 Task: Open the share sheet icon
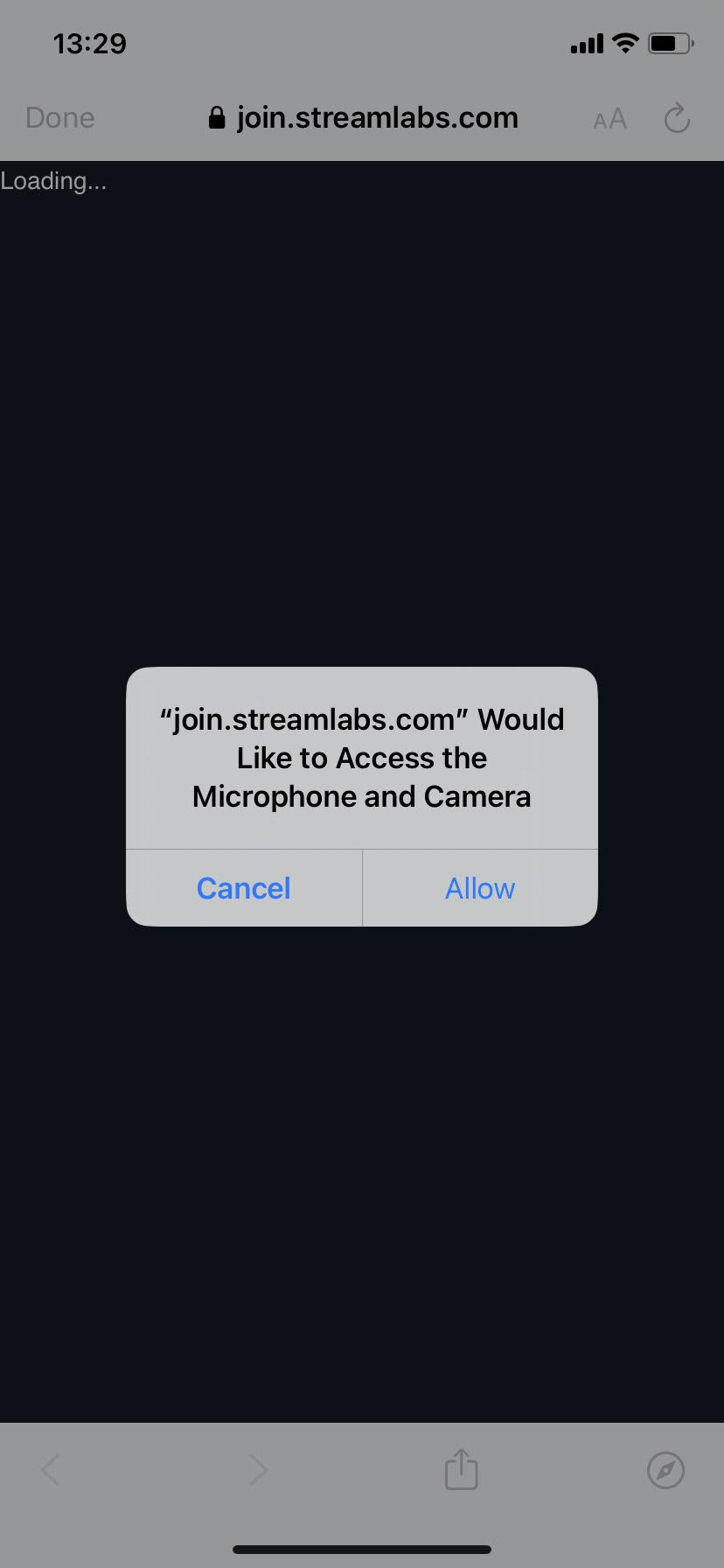coord(461,1468)
